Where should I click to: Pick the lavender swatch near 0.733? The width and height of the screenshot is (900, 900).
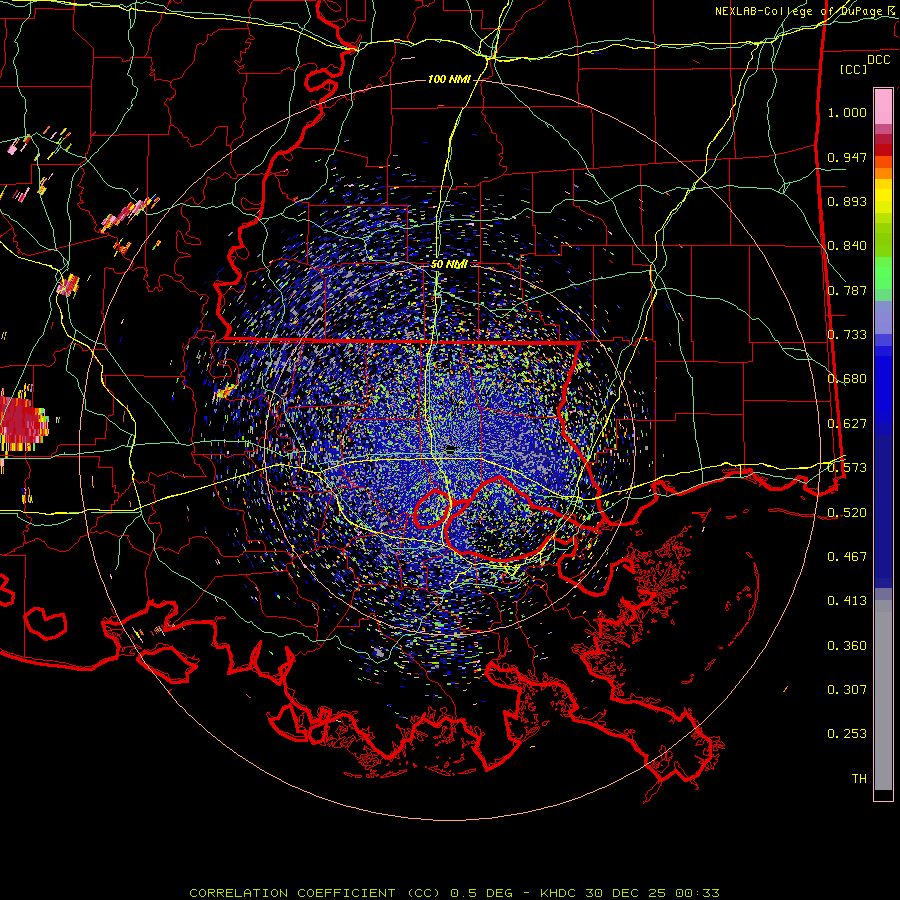[x=883, y=319]
